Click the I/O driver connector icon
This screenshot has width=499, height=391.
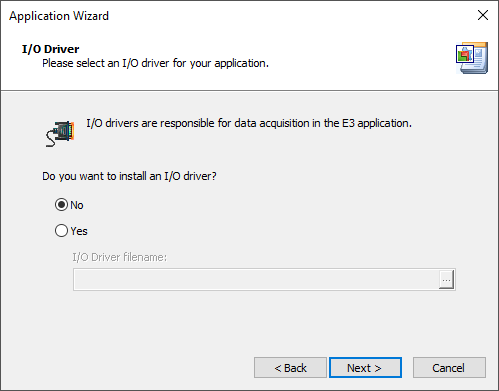tap(60, 134)
